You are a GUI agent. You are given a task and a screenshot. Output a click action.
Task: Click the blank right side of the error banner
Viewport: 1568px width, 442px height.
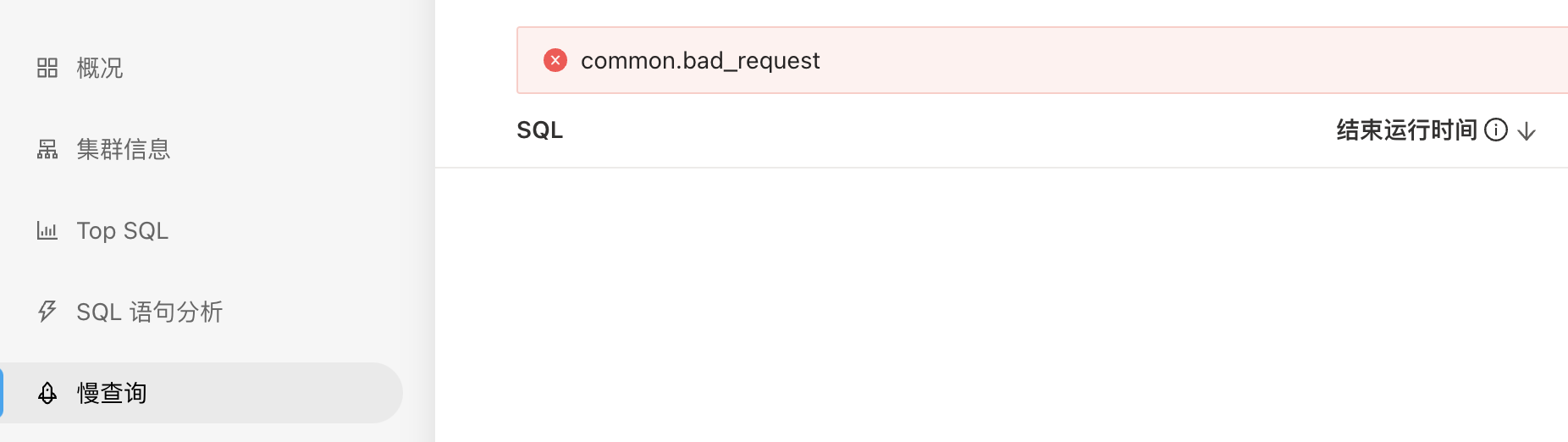[1270, 60]
